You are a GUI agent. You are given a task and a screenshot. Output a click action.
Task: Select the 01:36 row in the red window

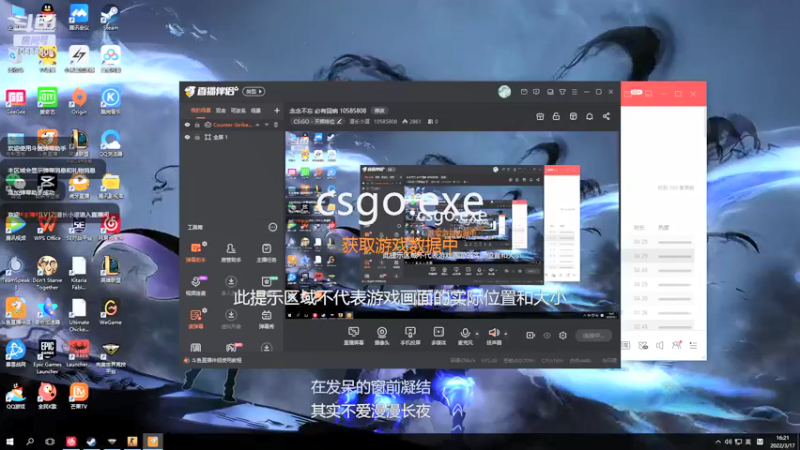click(x=658, y=312)
